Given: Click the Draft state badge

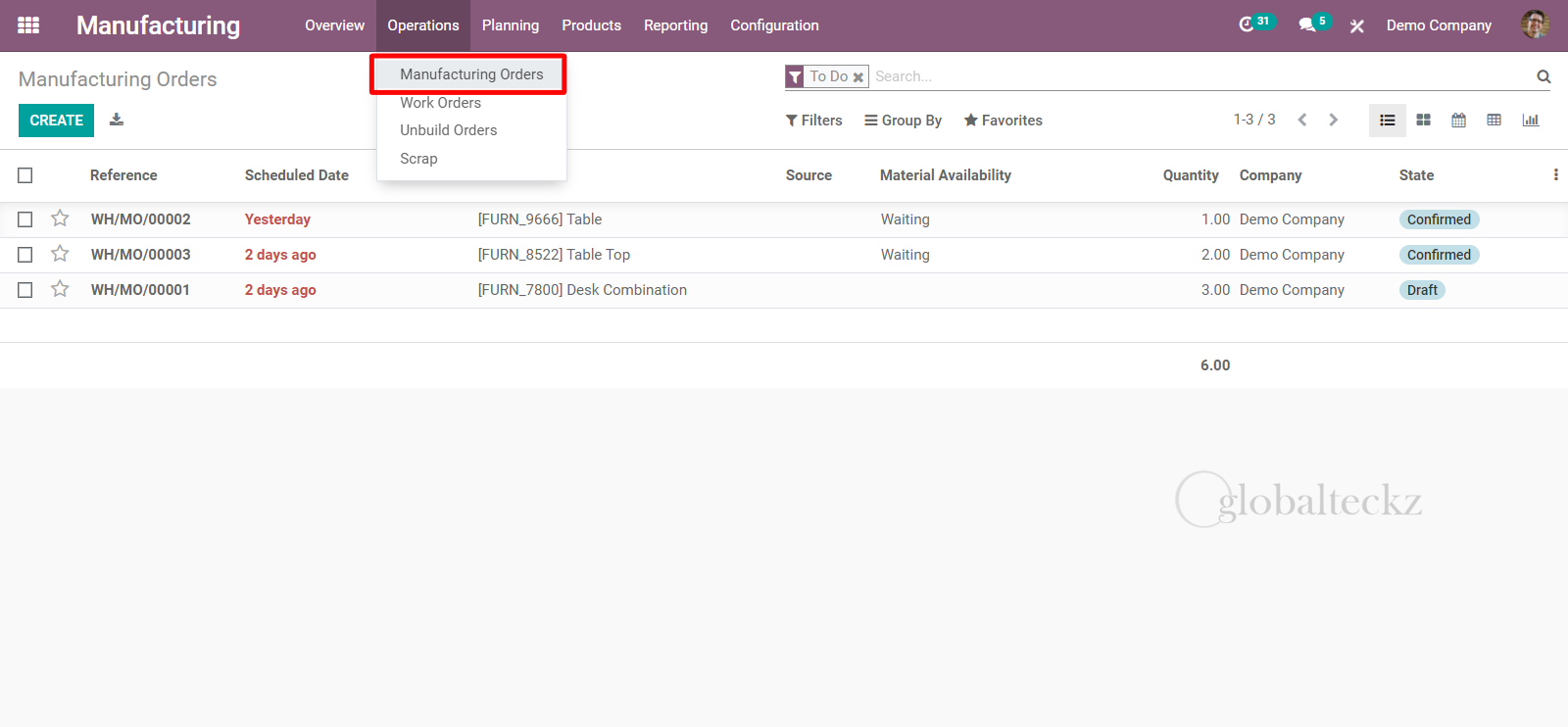Looking at the screenshot, I should click(x=1422, y=290).
